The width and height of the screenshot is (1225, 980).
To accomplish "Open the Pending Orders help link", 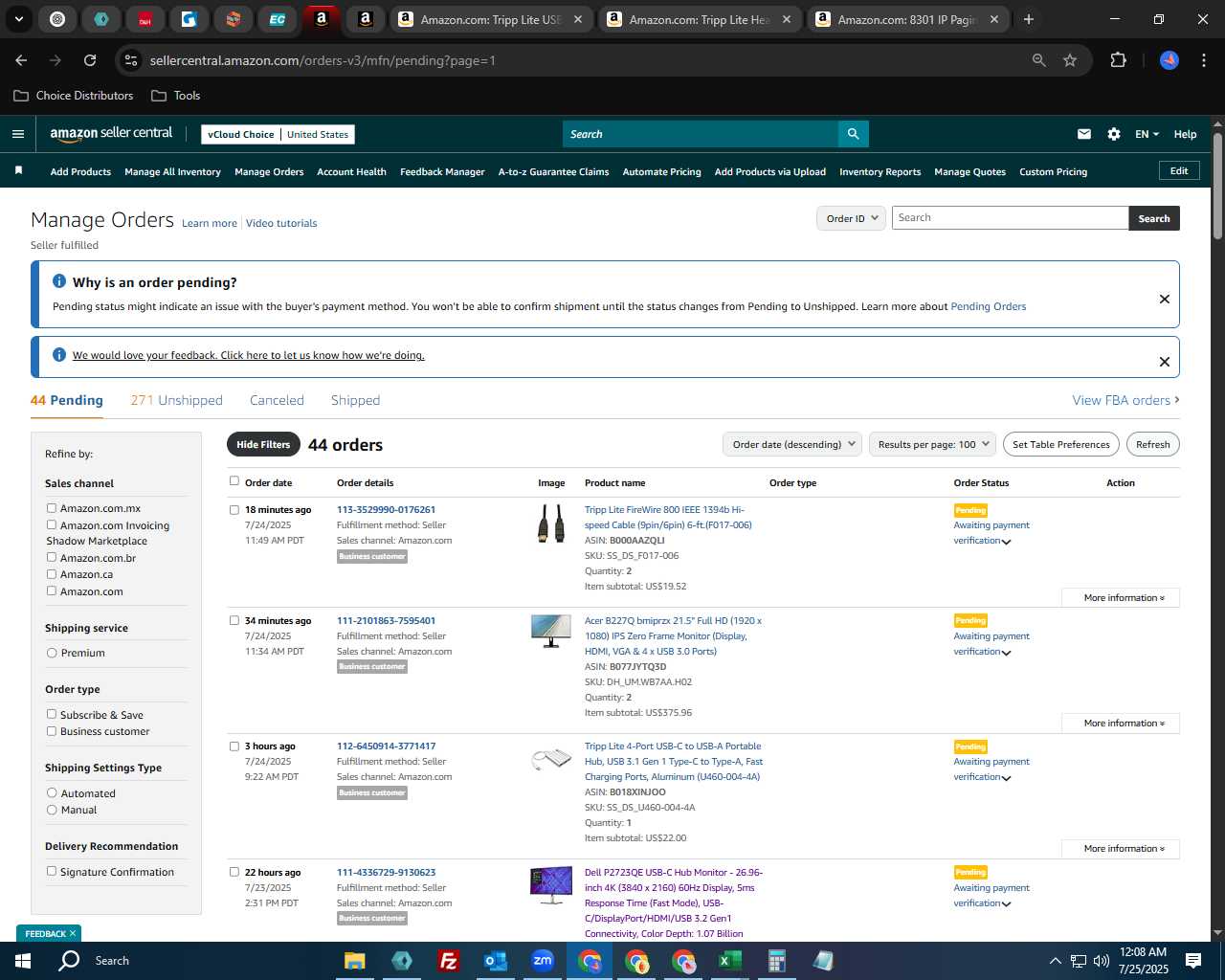I will [x=988, y=306].
